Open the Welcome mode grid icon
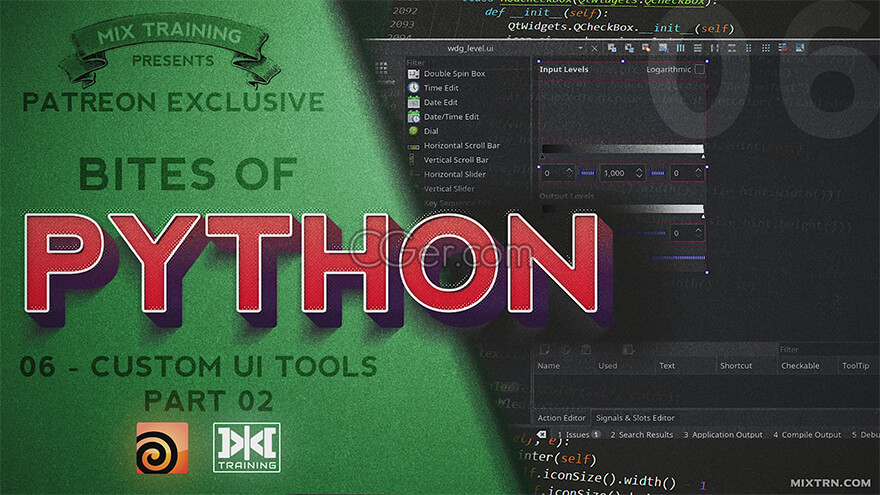 point(382,69)
